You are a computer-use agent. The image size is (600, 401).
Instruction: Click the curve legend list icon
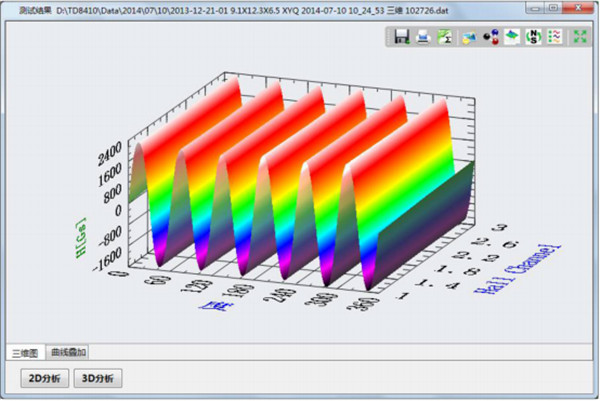[554, 37]
